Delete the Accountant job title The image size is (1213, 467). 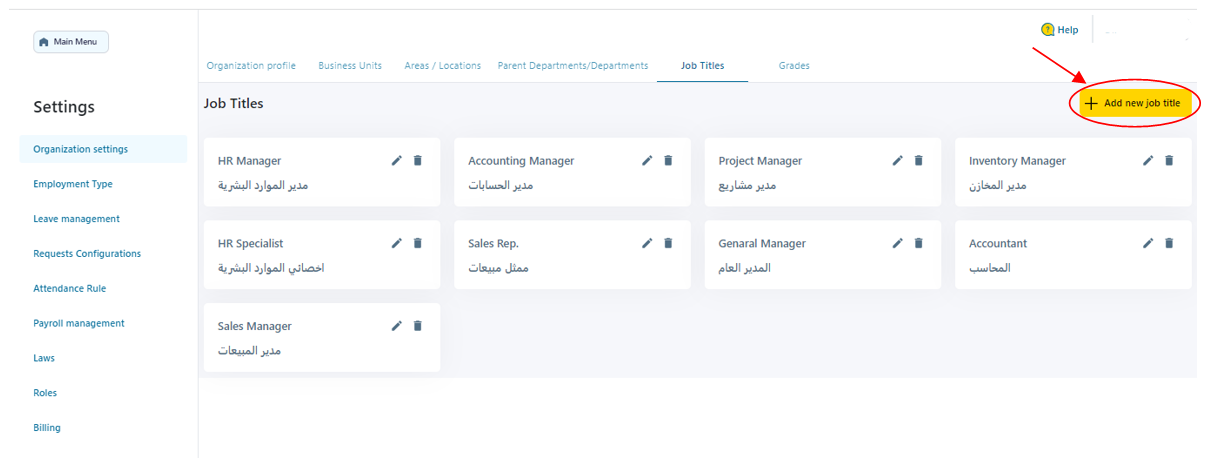(1169, 243)
